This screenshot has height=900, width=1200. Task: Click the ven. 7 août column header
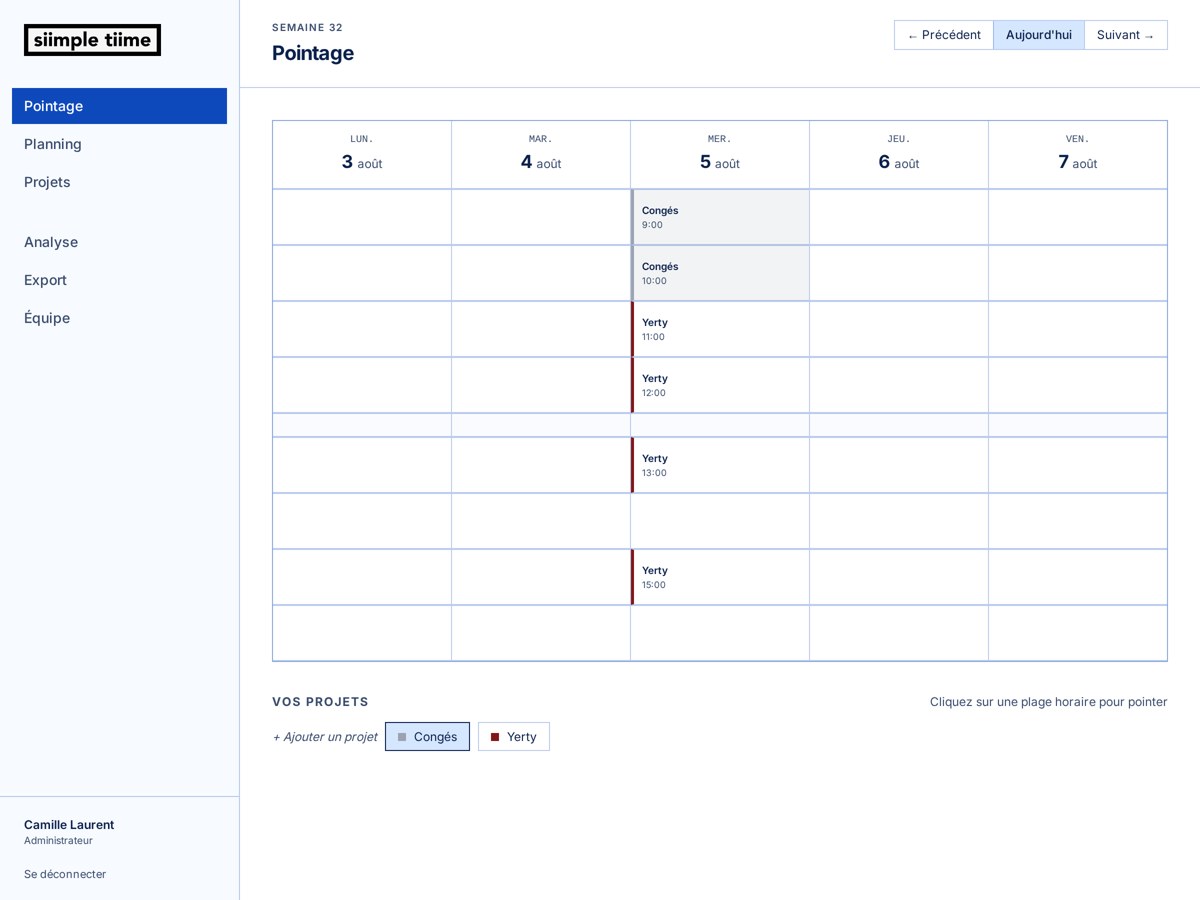[x=1078, y=154]
